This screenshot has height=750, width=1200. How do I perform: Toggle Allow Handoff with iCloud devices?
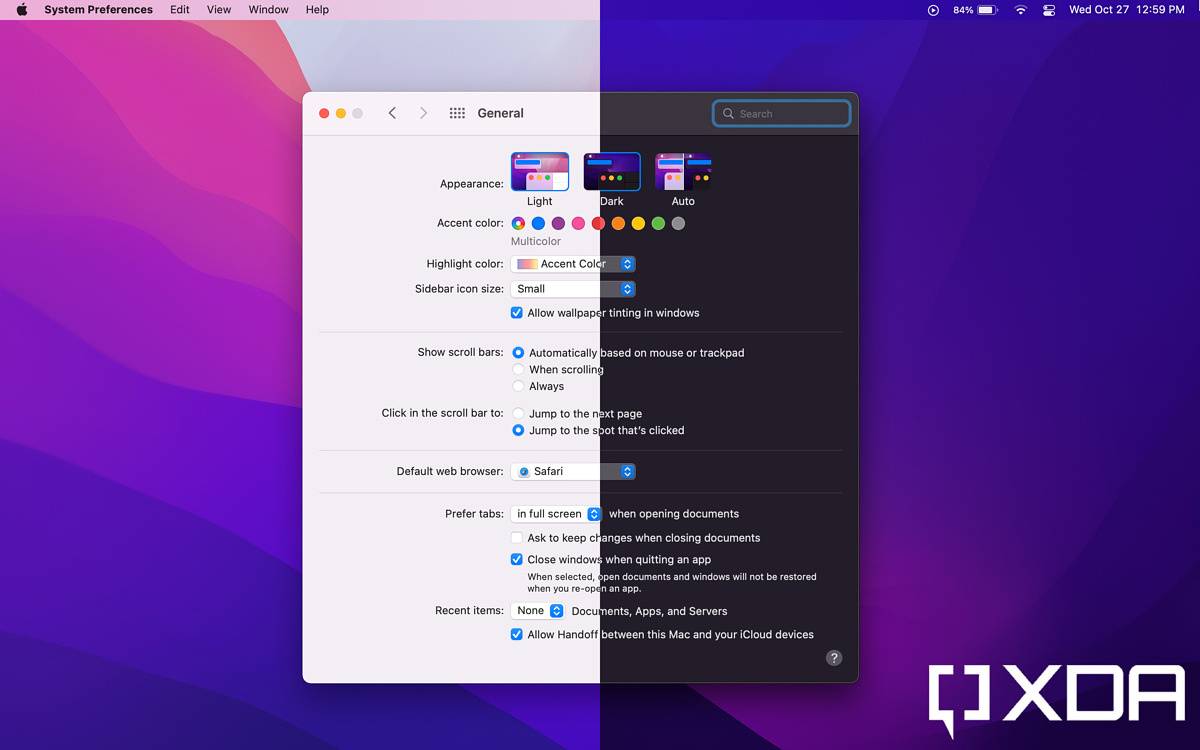pos(517,635)
